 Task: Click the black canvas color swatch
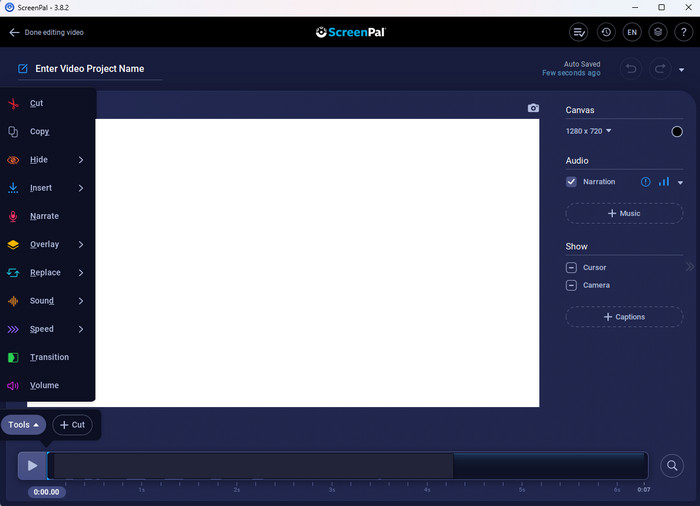(677, 132)
